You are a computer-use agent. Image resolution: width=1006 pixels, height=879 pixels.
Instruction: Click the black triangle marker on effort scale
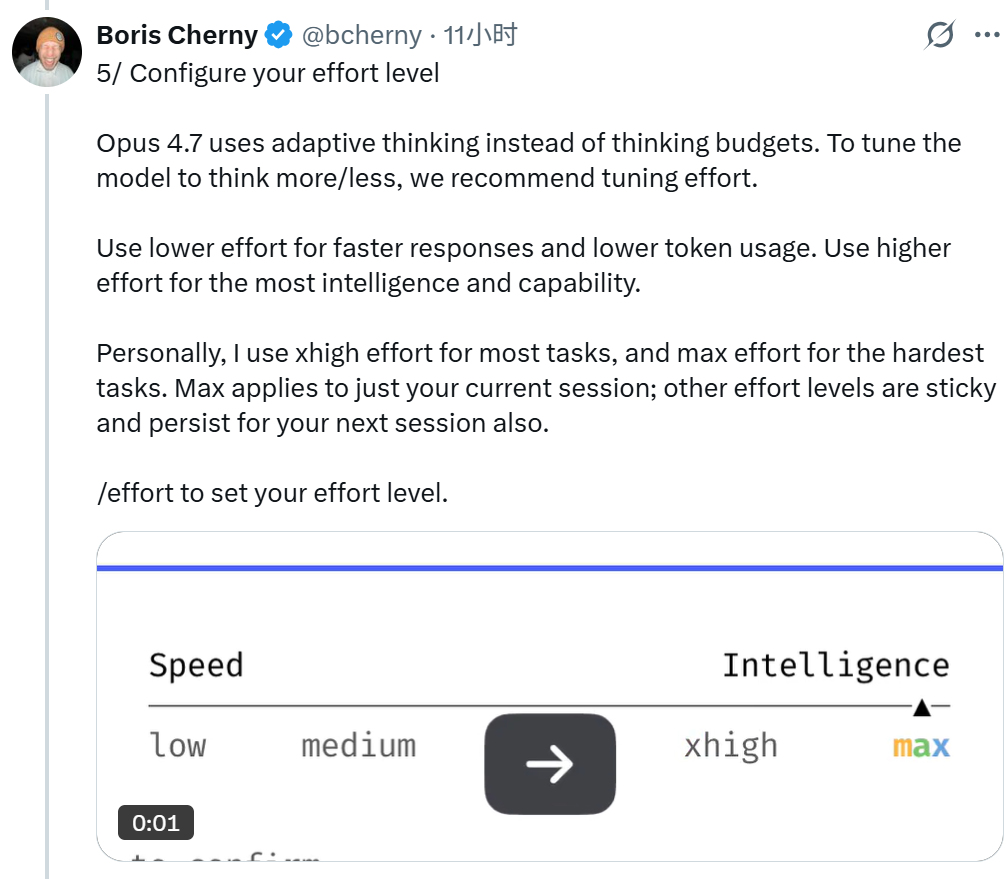(922, 708)
